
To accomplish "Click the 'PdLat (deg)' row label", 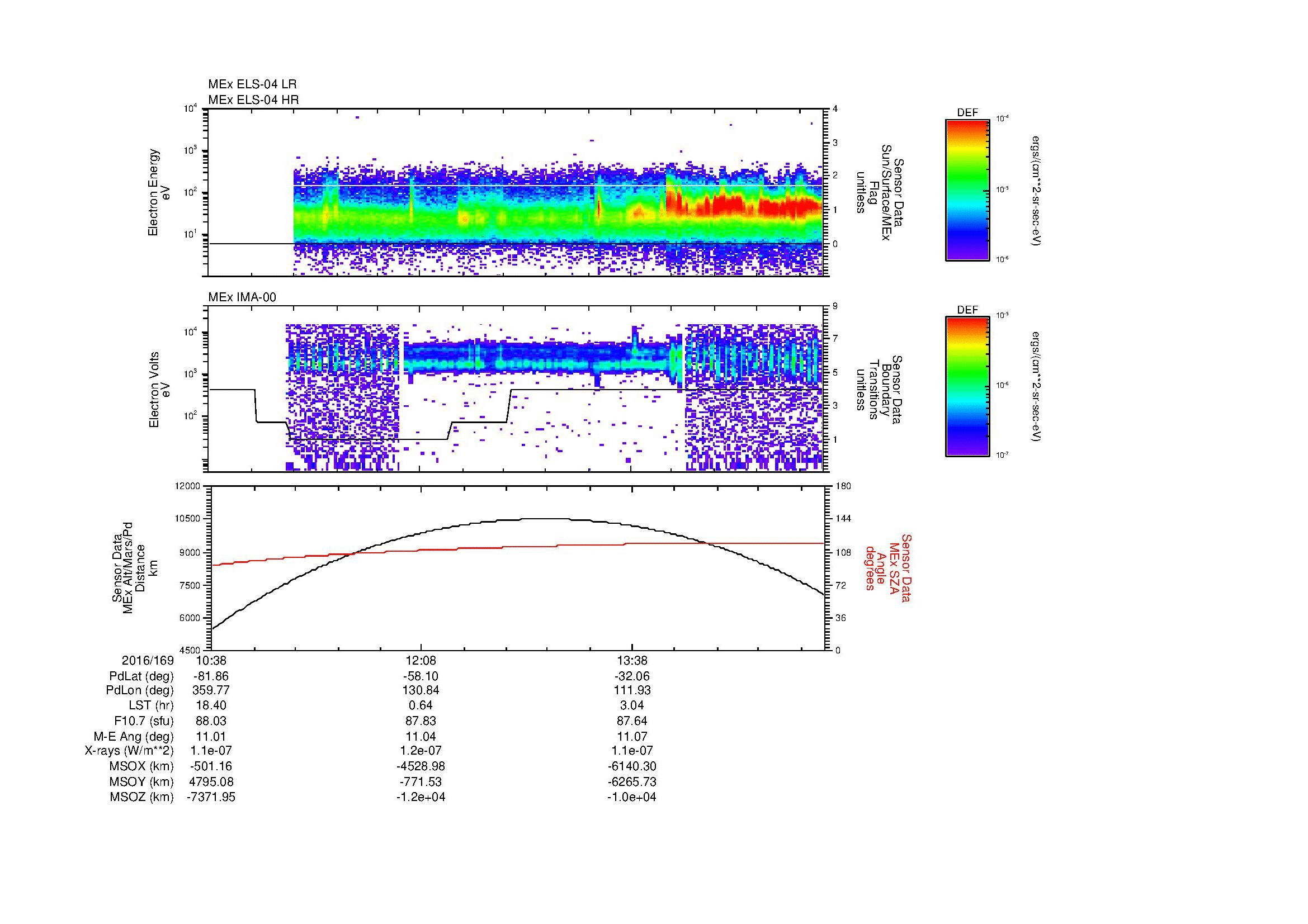I will [141, 676].
